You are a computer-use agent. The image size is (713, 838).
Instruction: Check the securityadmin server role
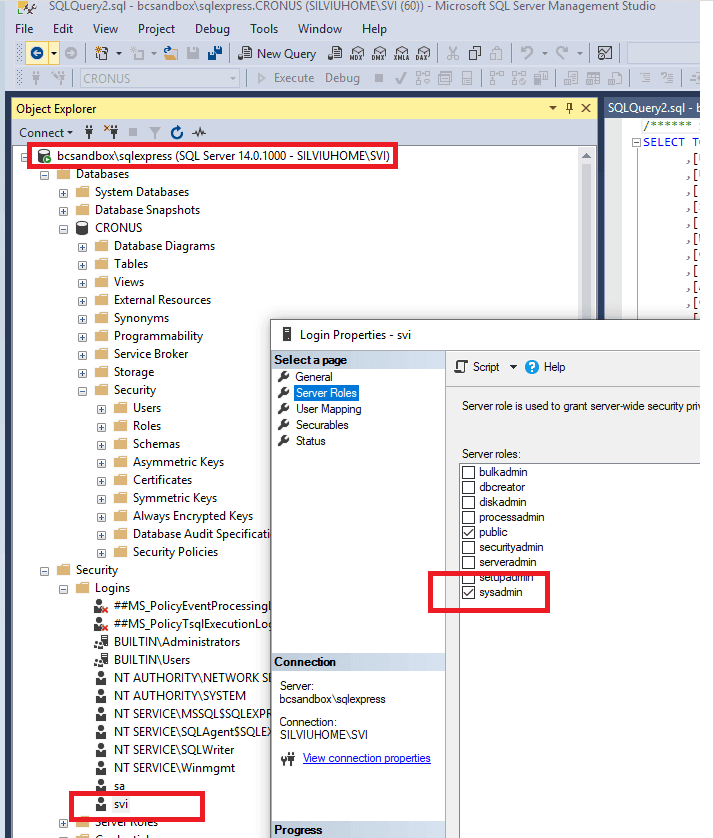click(x=468, y=547)
